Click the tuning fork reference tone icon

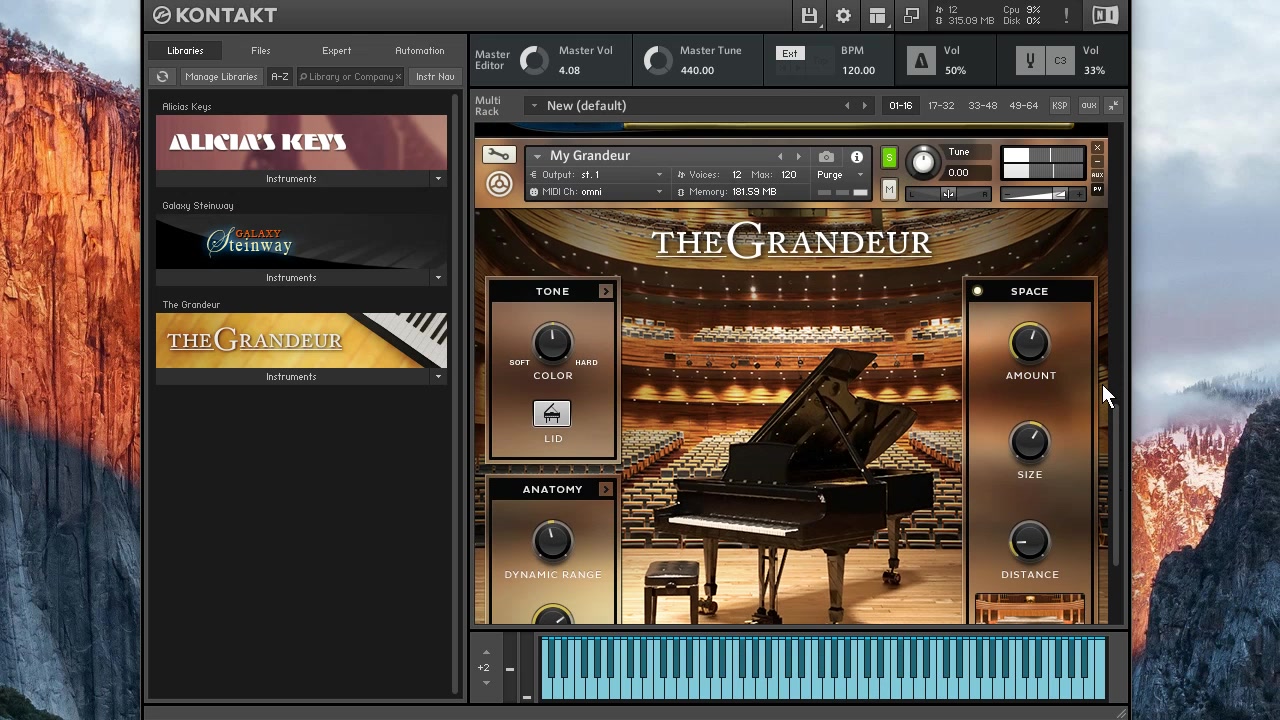pyautogui.click(x=1030, y=61)
